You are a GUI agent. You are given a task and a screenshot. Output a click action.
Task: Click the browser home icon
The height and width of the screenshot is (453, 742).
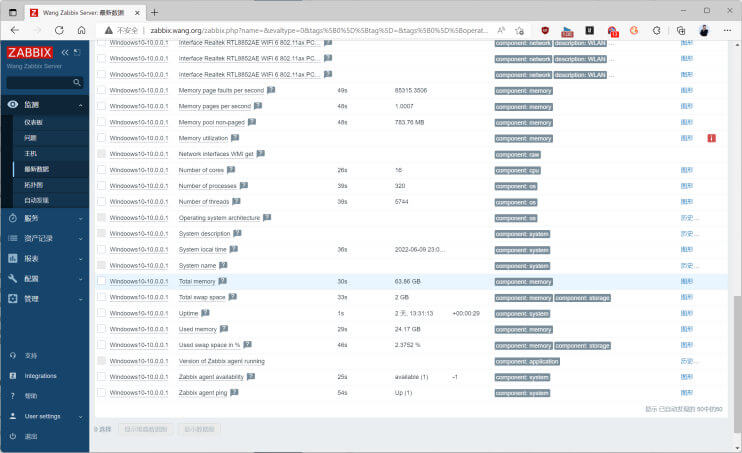click(81, 30)
